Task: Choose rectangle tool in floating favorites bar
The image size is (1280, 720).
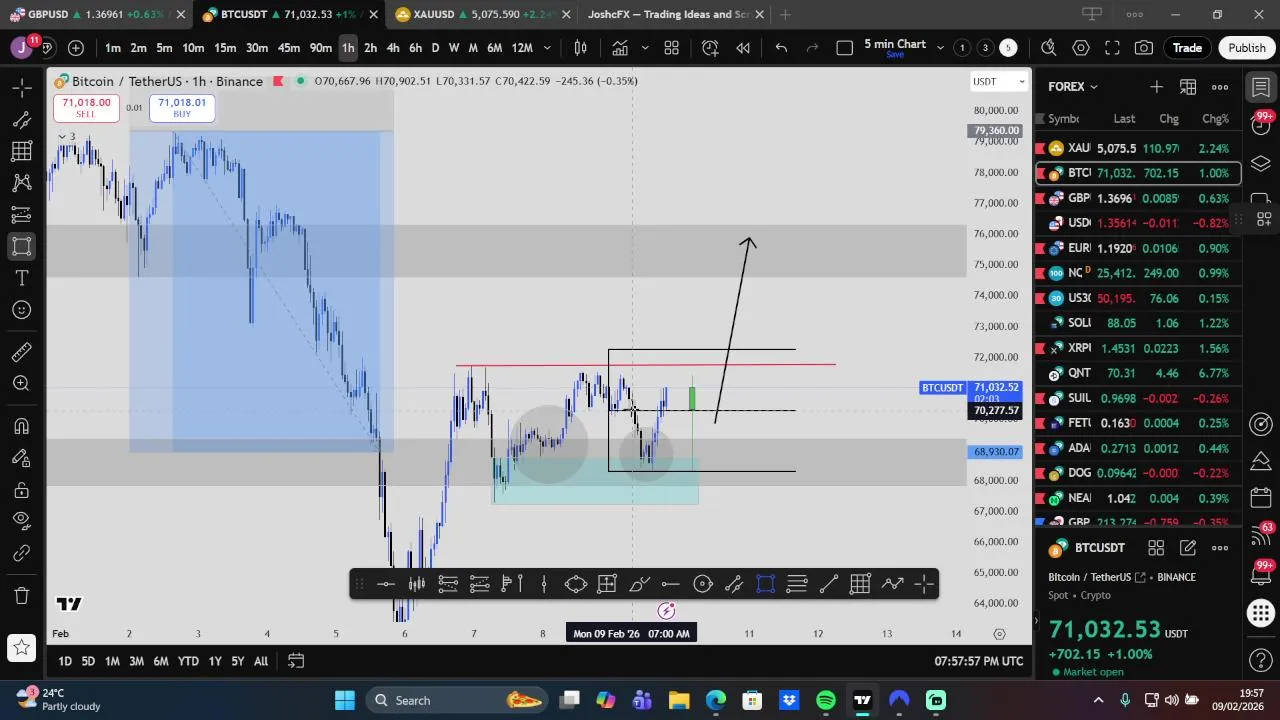Action: click(766, 584)
